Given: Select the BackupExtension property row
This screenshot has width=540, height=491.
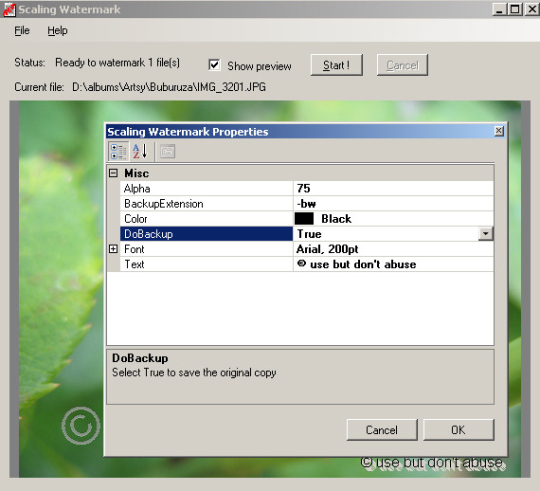Looking at the screenshot, I should click(307, 203).
